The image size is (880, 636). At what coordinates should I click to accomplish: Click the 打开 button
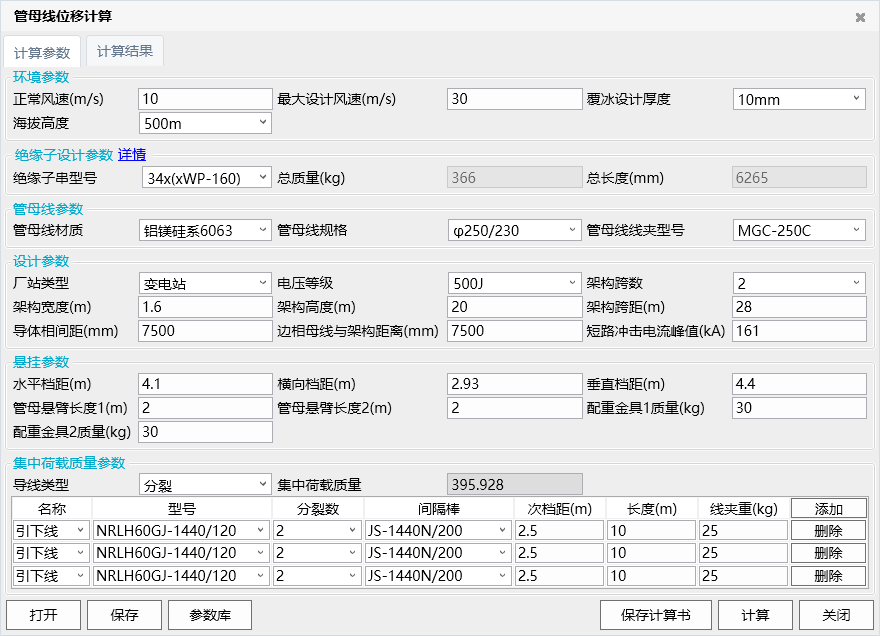(43, 615)
